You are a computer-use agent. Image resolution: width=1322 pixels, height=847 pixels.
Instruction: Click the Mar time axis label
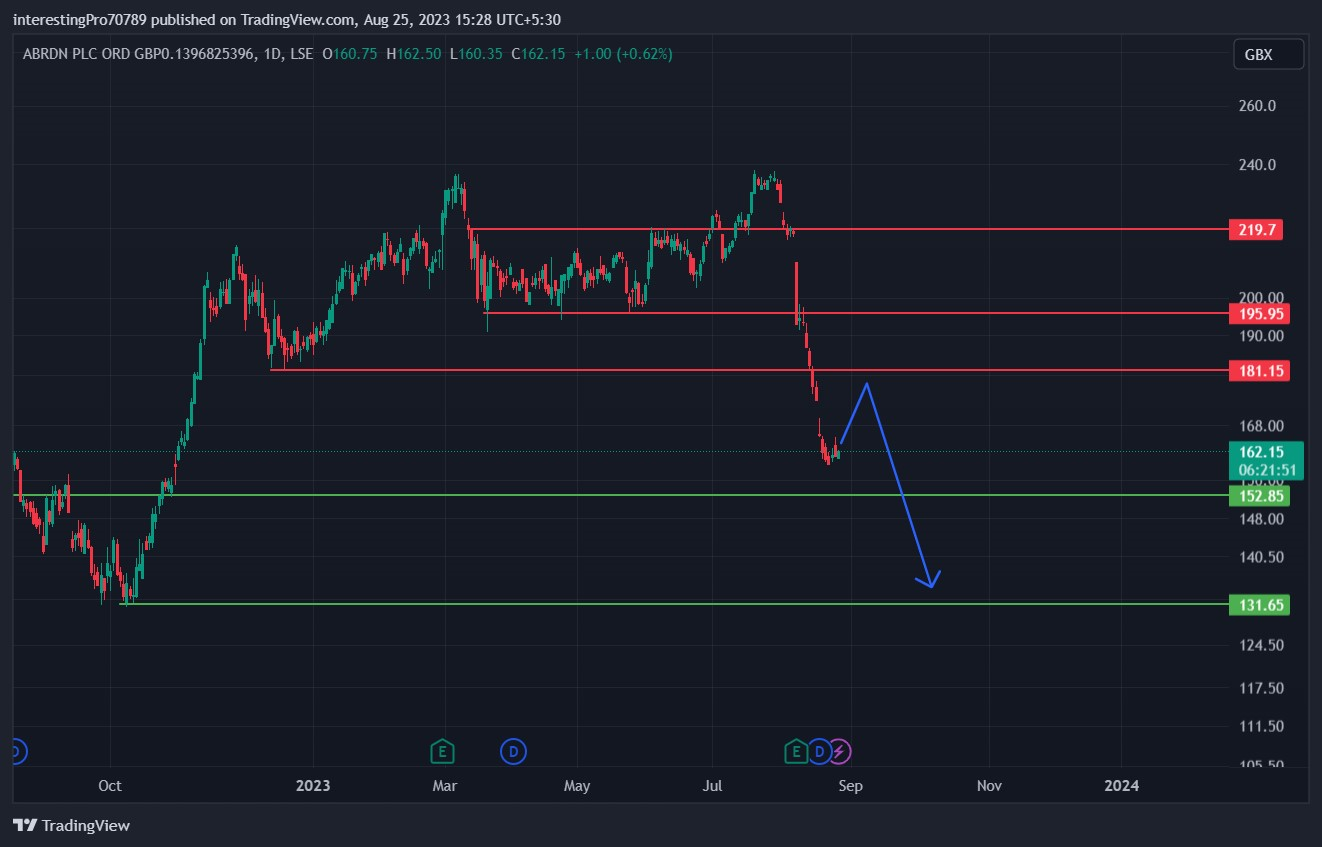(x=445, y=786)
